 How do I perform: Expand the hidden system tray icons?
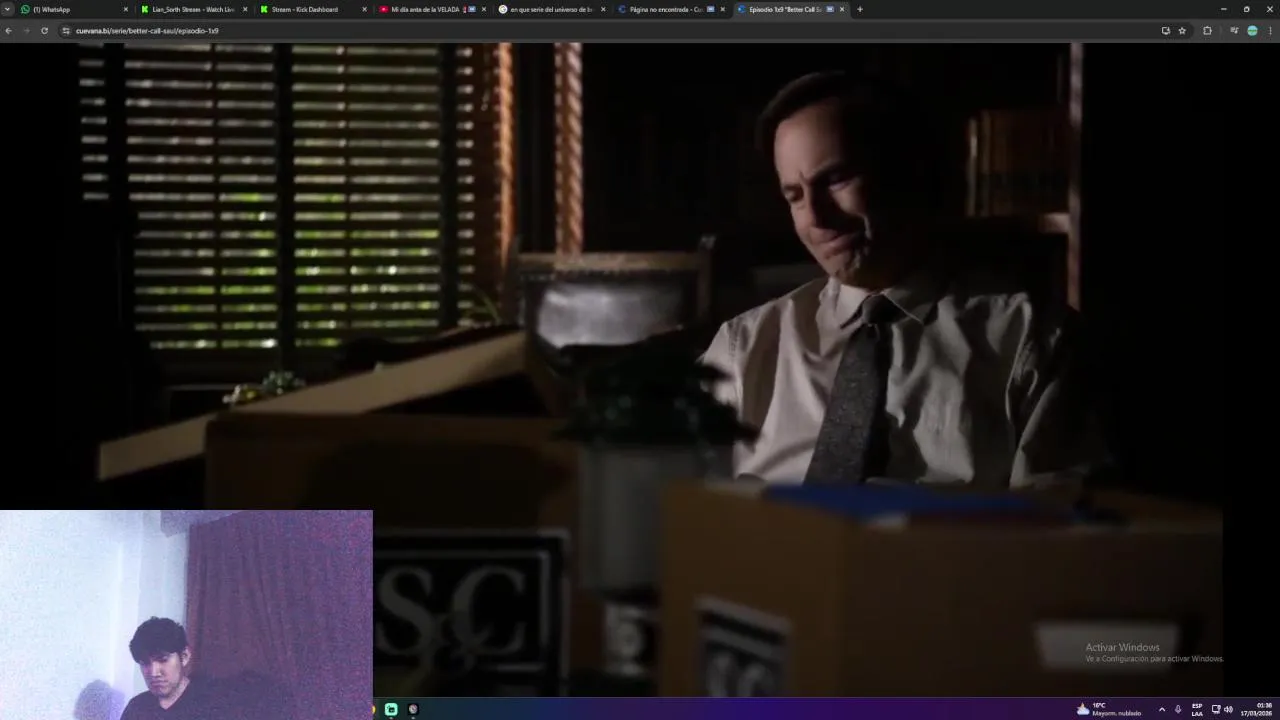coord(1162,709)
